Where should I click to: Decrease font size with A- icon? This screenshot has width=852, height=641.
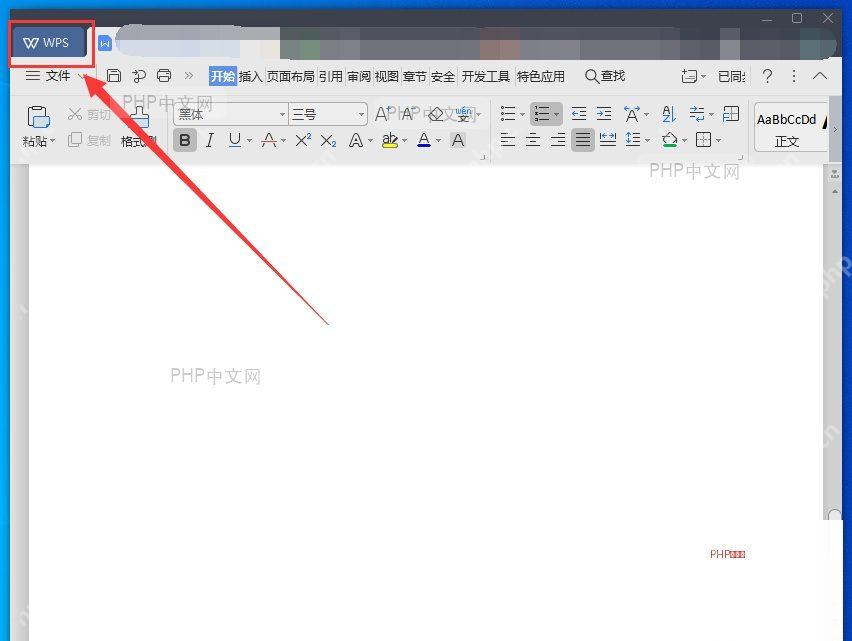(410, 114)
